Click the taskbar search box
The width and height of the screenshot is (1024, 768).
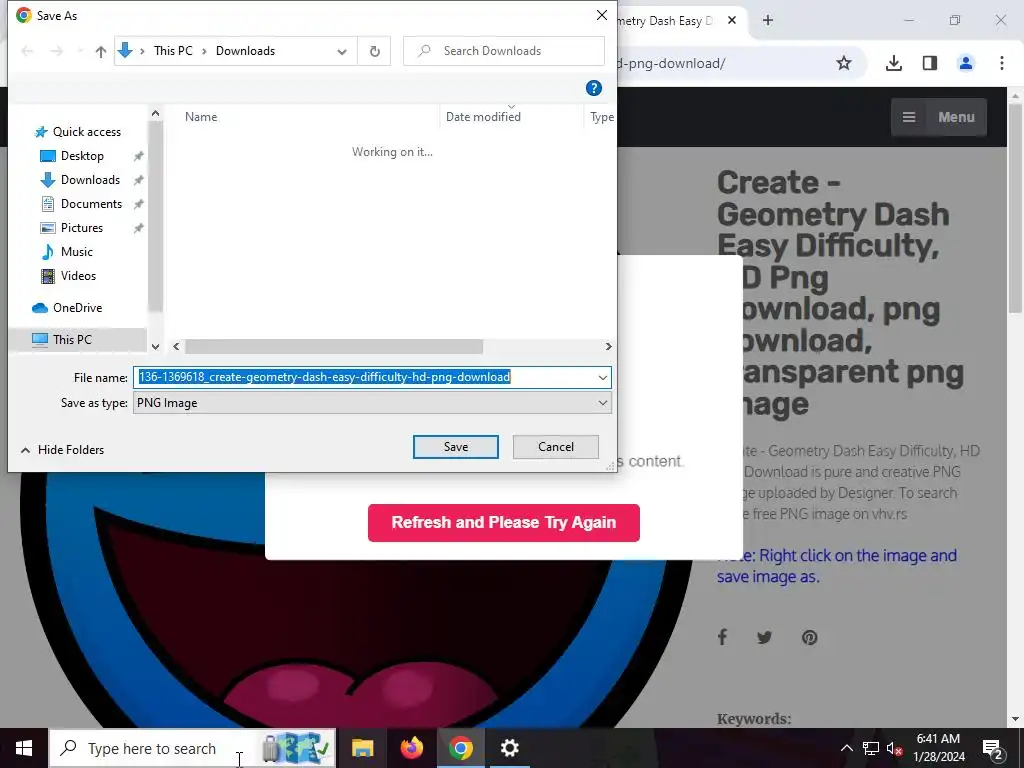click(193, 748)
